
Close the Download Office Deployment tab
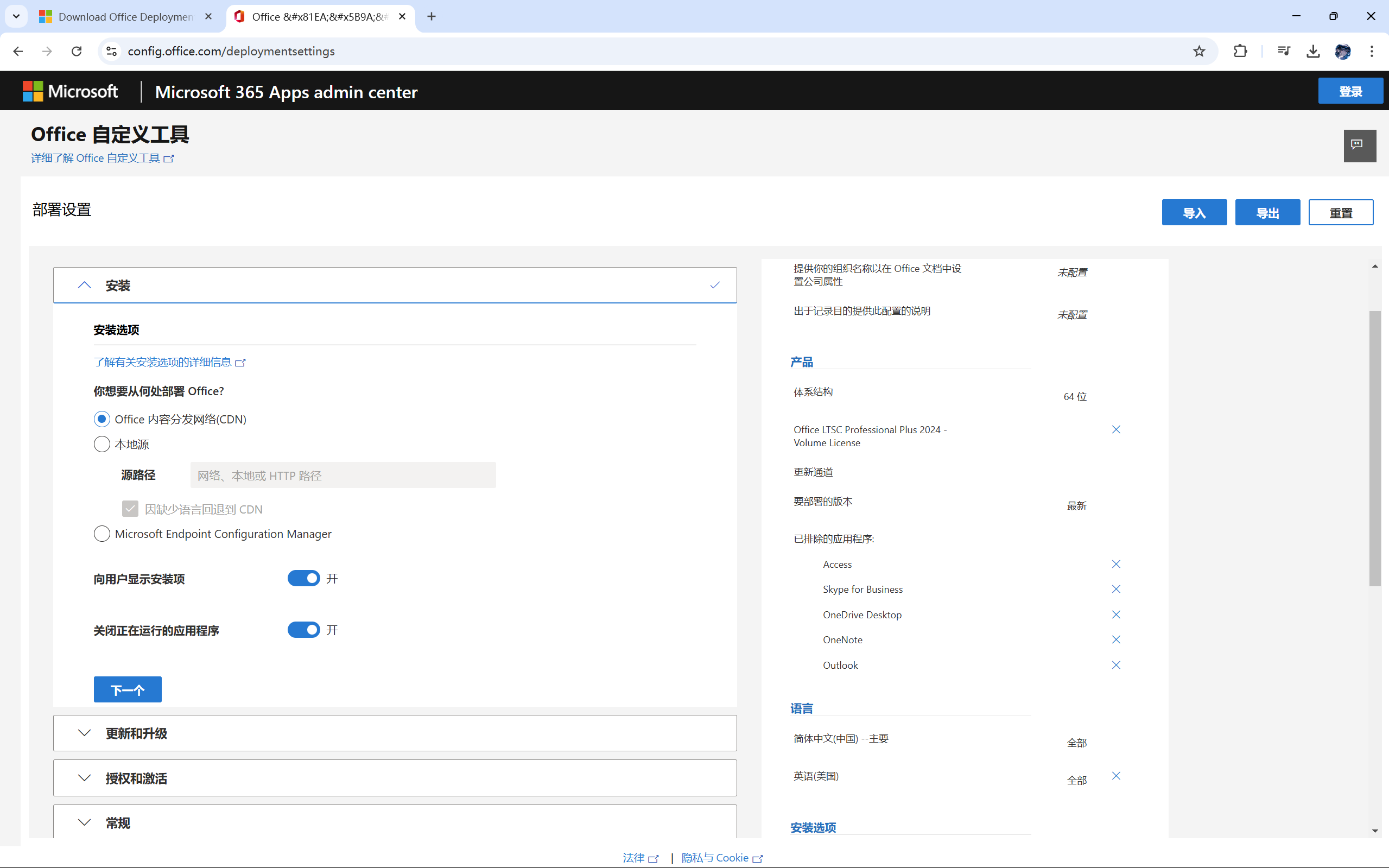coord(208,17)
